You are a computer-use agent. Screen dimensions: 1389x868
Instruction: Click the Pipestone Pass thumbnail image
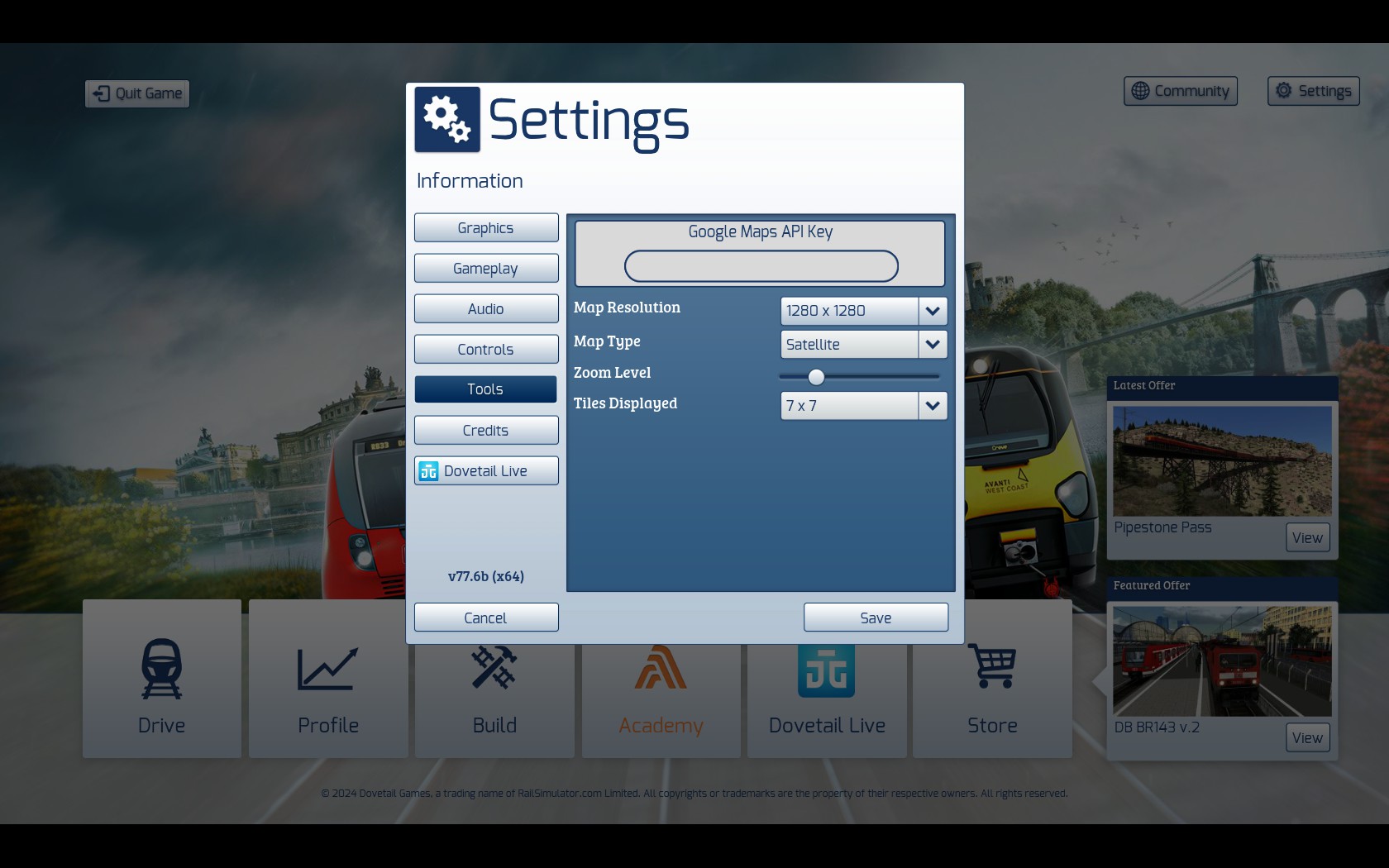click(x=1222, y=461)
